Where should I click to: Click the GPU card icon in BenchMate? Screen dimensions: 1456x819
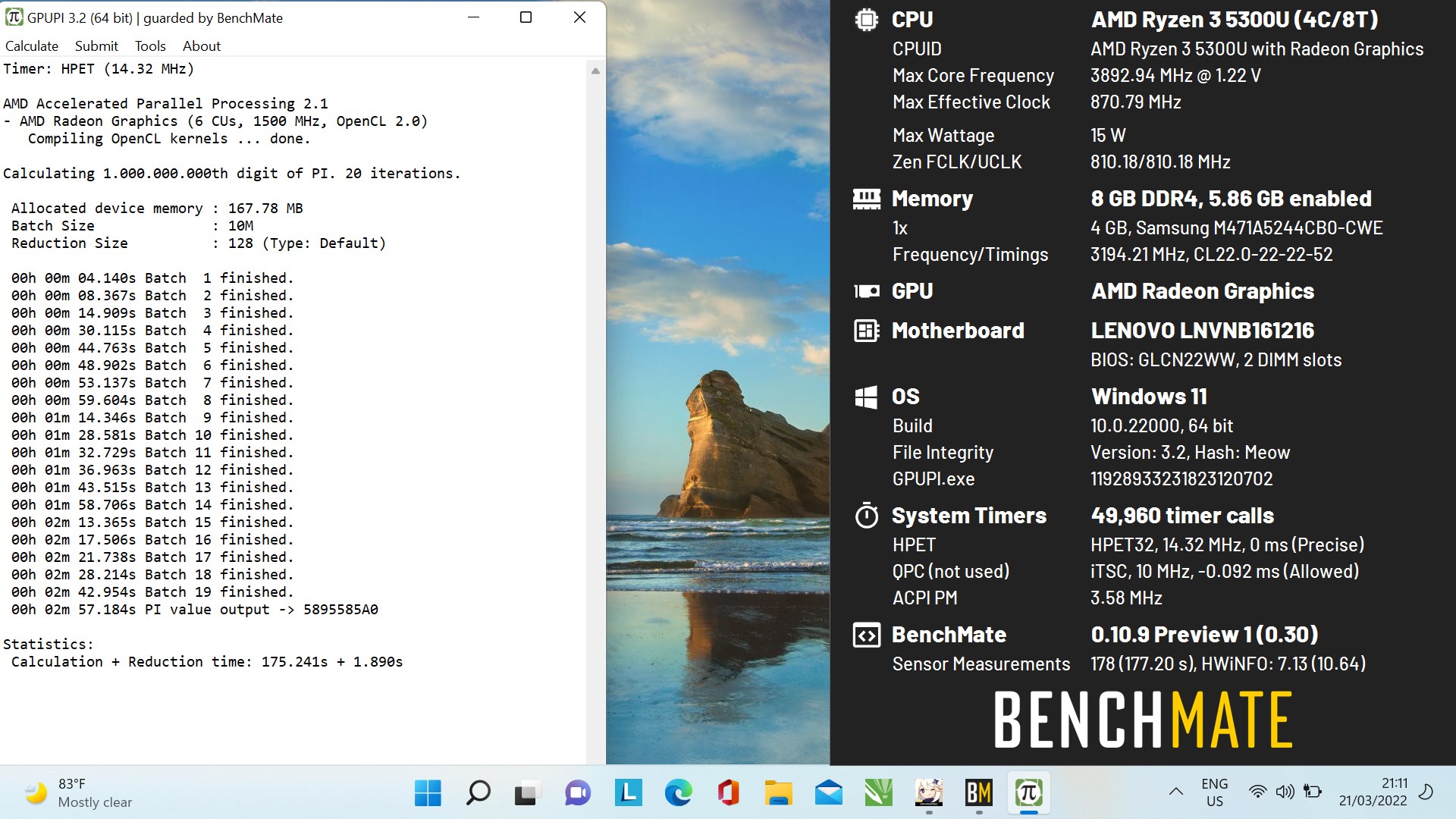(866, 291)
